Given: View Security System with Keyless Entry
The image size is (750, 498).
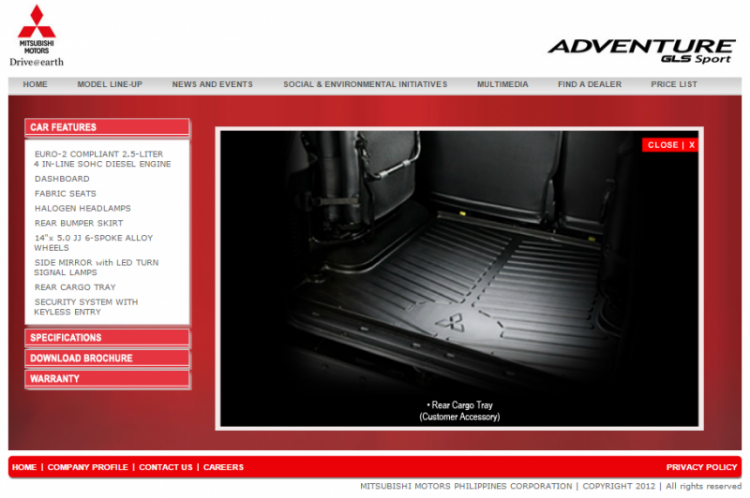Looking at the screenshot, I should [86, 307].
